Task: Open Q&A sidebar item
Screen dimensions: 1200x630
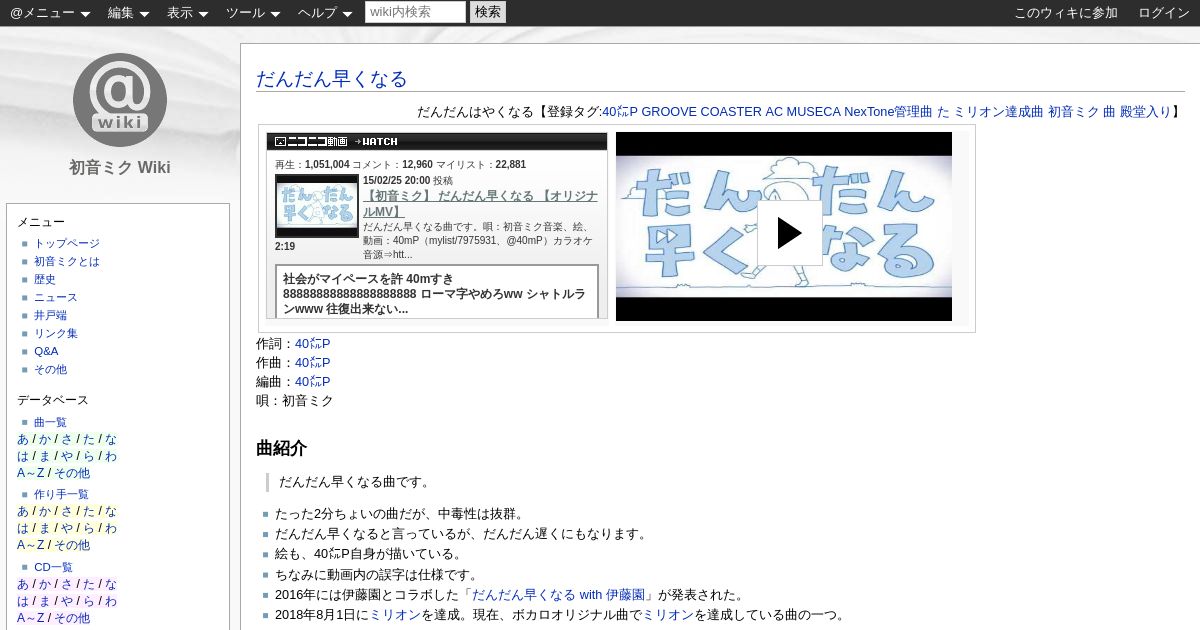Action: (46, 351)
